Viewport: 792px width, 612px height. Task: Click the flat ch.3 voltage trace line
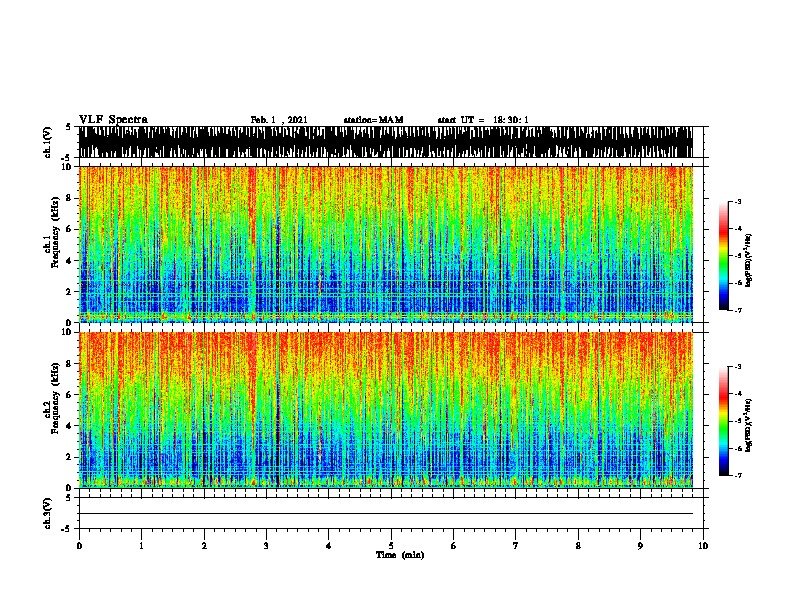386,514
